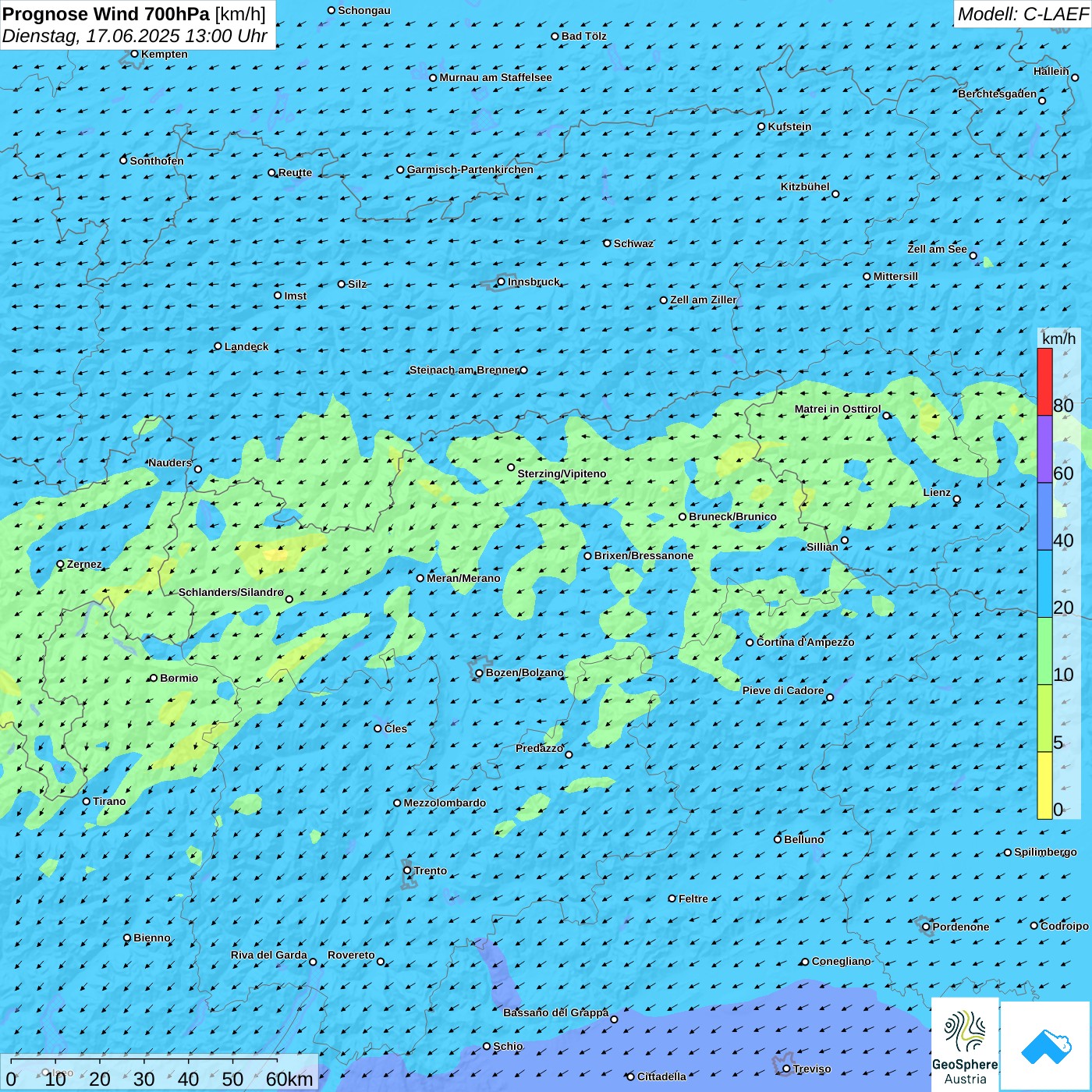Click the Berchtesgaden label

[998, 94]
